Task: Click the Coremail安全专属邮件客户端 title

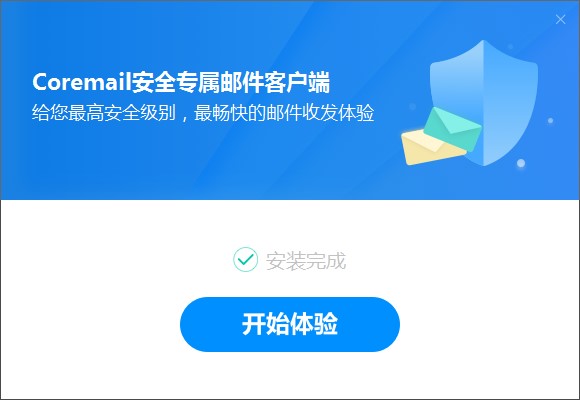Action: 181,82
